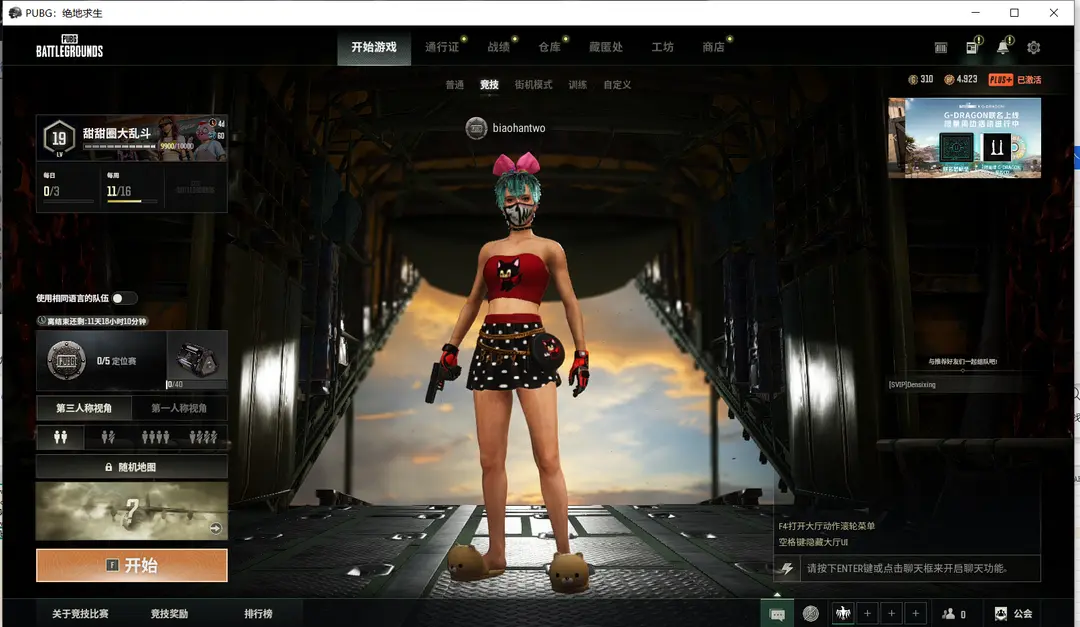Viewport: 1080px width, 627px height.
Task: Select duo team mode icon
Action: point(61,437)
